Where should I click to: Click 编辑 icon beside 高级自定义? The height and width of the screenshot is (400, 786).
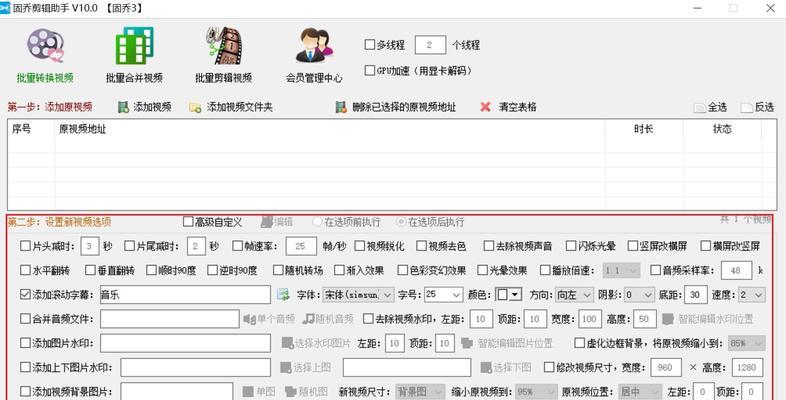267,222
